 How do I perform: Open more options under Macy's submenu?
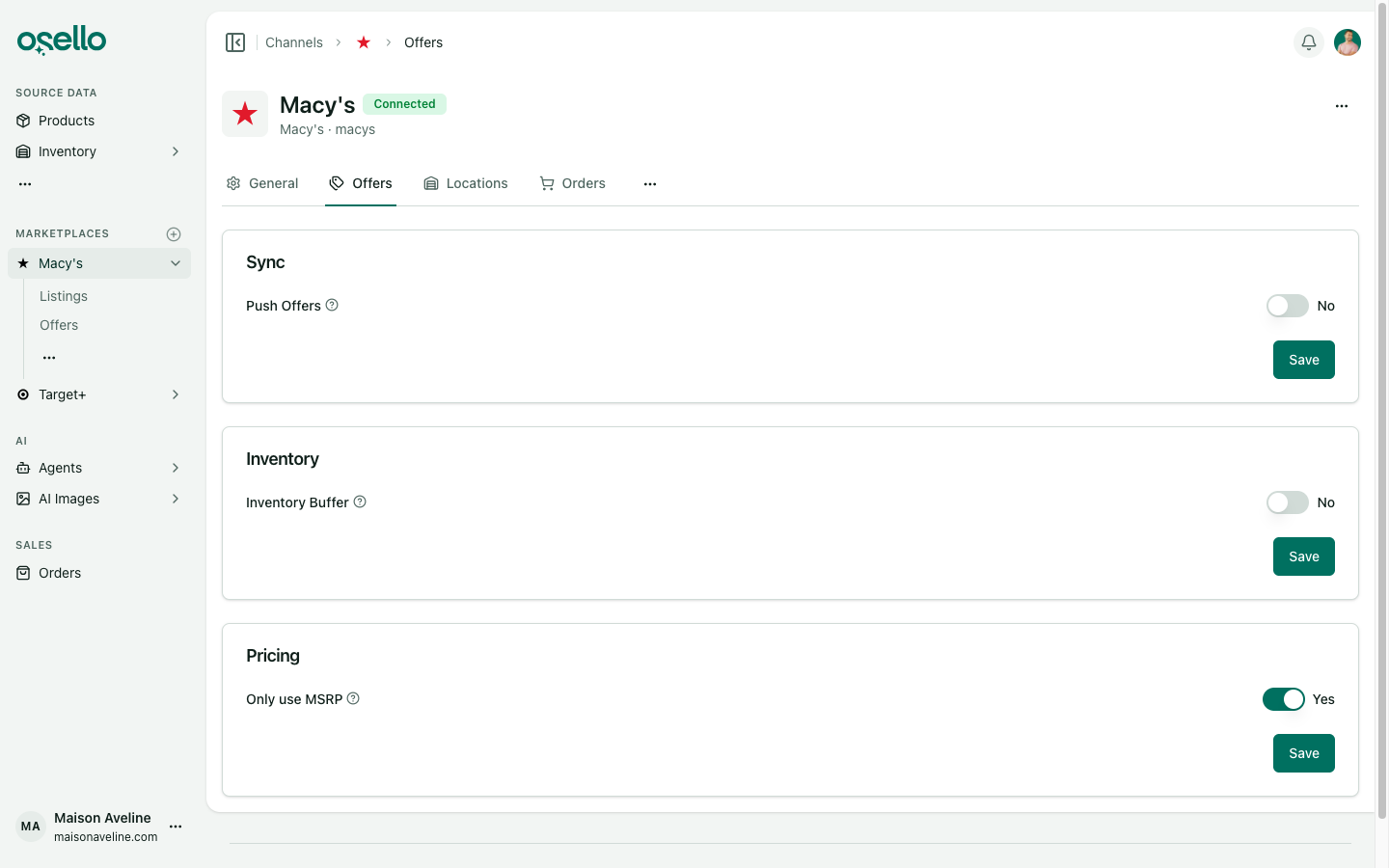pos(49,358)
